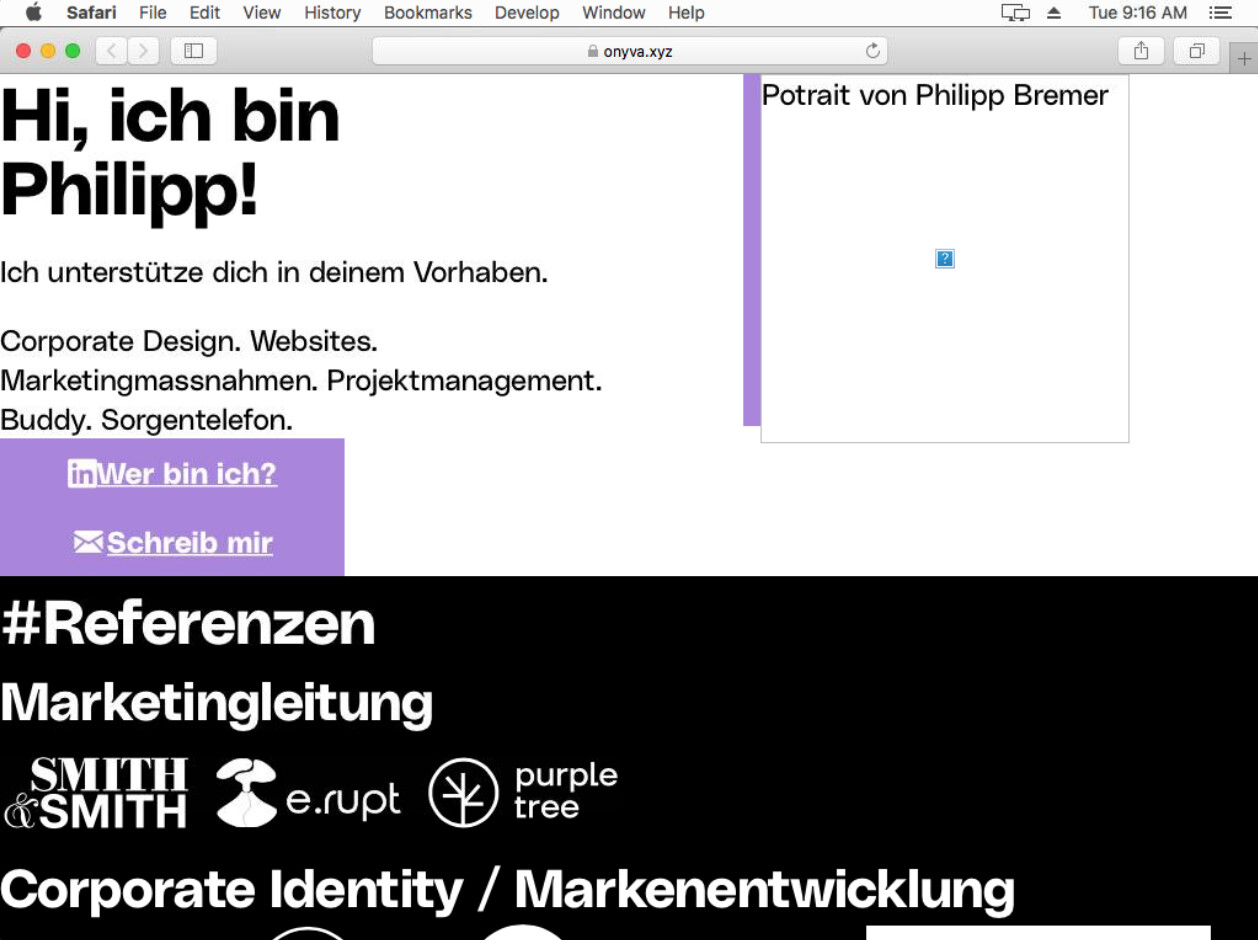
Task: Click the eject icon in menu bar
Action: click(1053, 13)
